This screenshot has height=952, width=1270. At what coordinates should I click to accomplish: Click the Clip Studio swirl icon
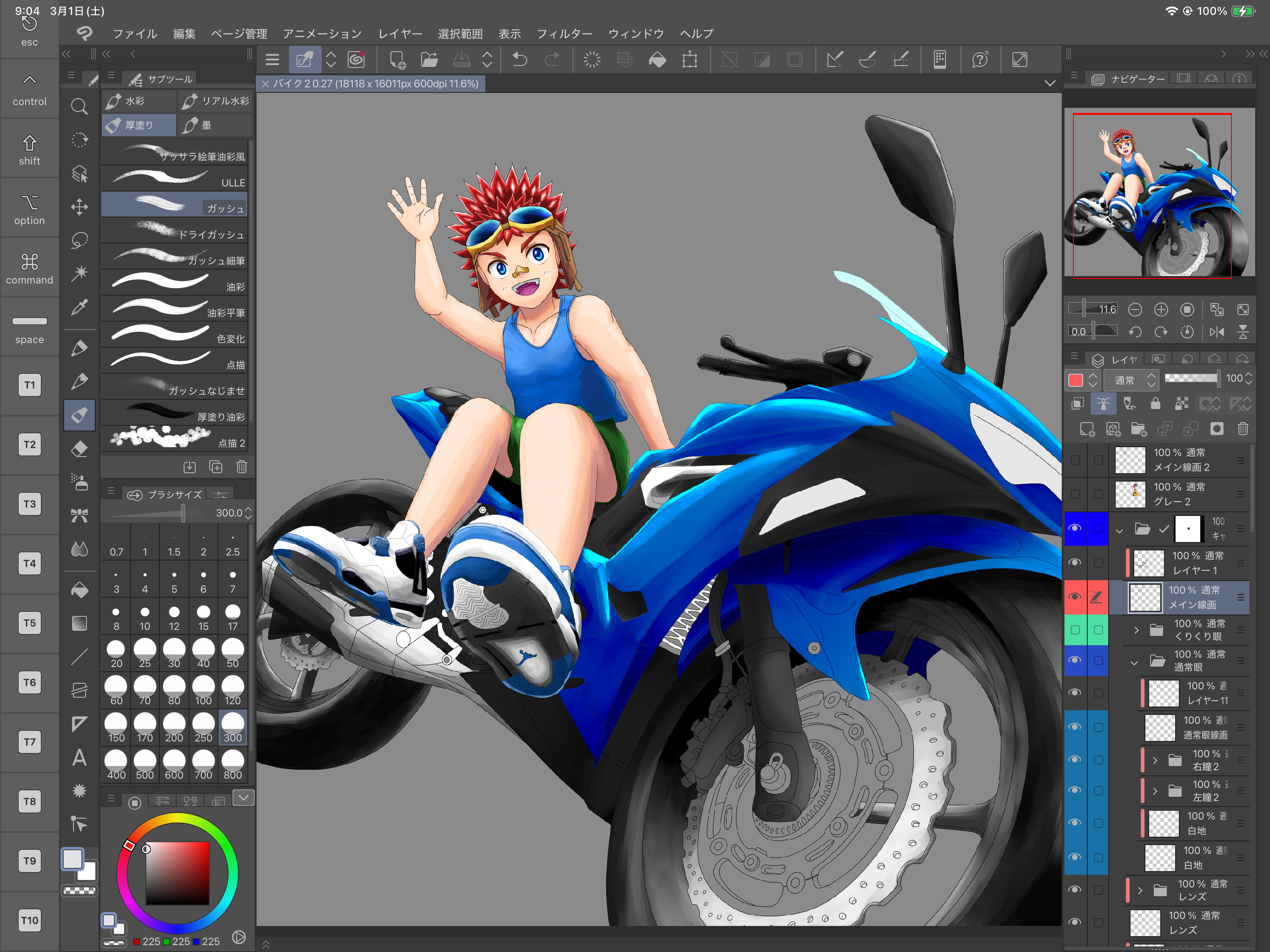coord(357,59)
